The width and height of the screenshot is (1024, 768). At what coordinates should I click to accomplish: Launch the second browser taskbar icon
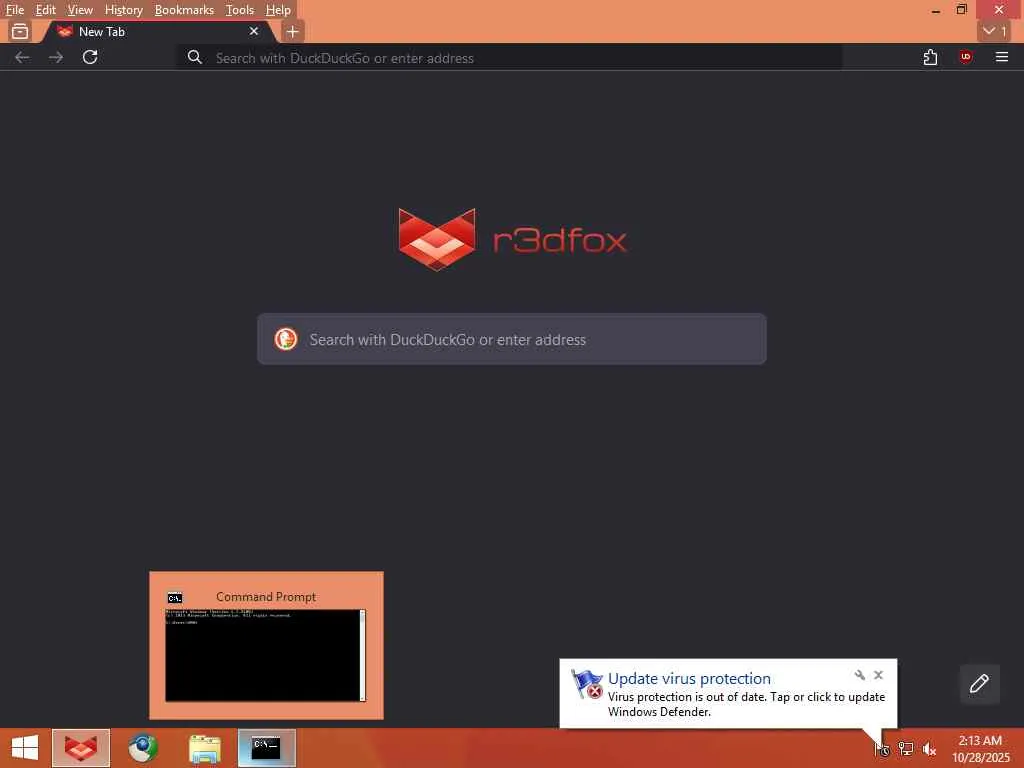click(143, 748)
